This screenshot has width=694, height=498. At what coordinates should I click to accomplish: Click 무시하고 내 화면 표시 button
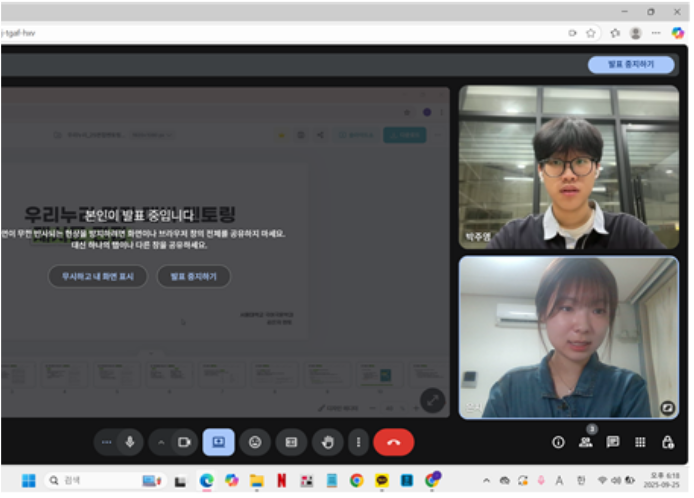[98, 277]
